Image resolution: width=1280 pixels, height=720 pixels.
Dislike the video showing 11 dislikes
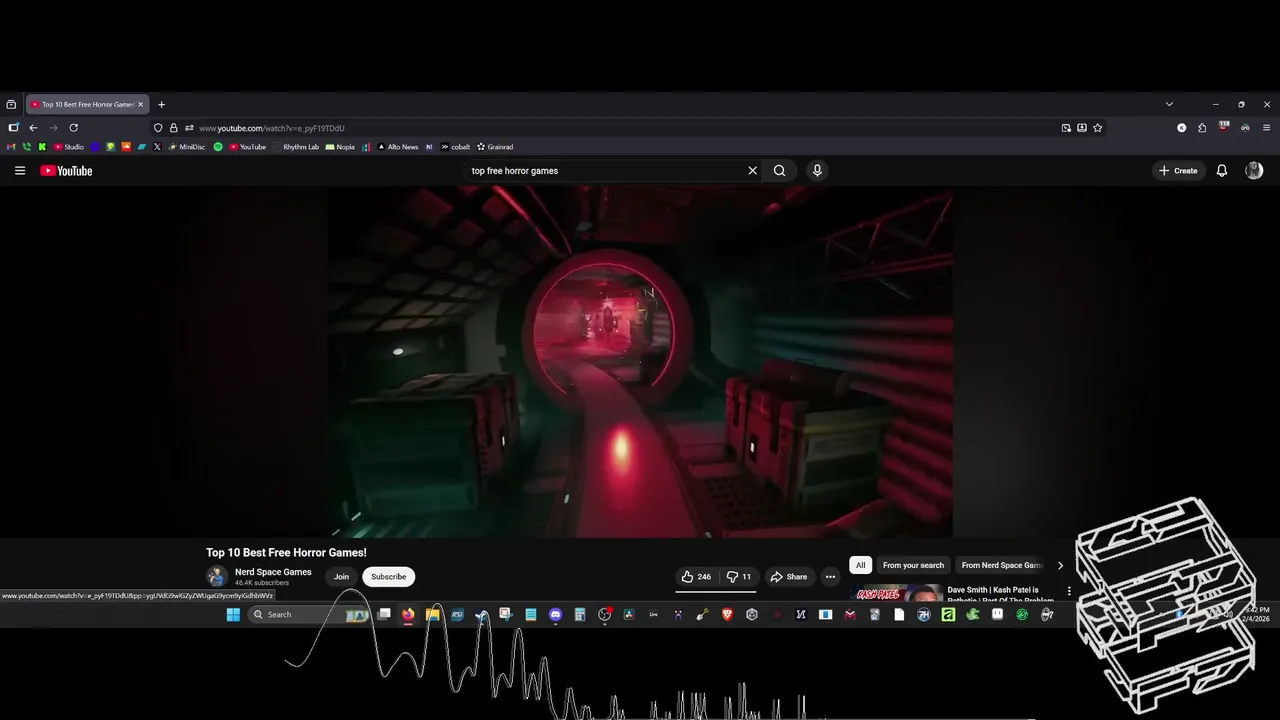738,577
